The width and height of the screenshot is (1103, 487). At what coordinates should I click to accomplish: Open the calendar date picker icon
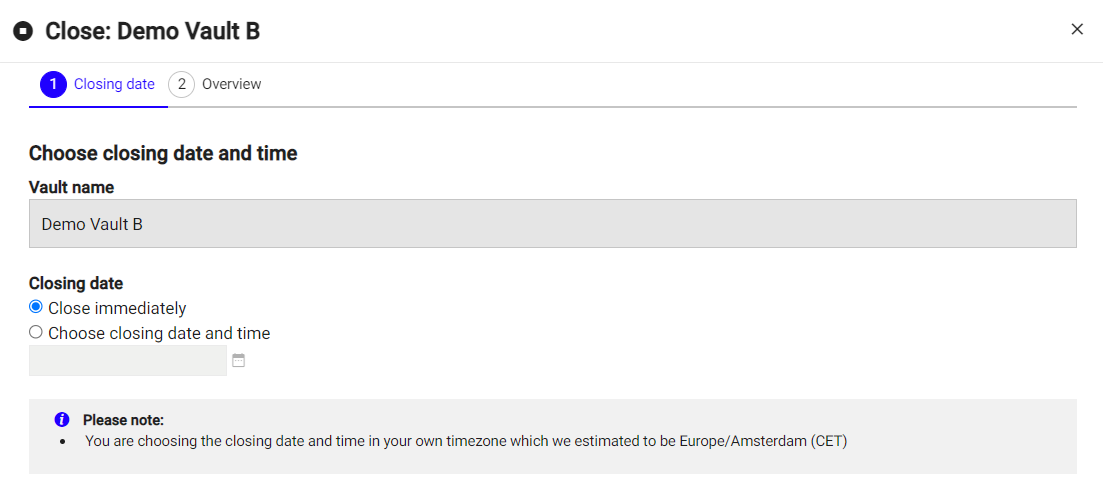(238, 360)
